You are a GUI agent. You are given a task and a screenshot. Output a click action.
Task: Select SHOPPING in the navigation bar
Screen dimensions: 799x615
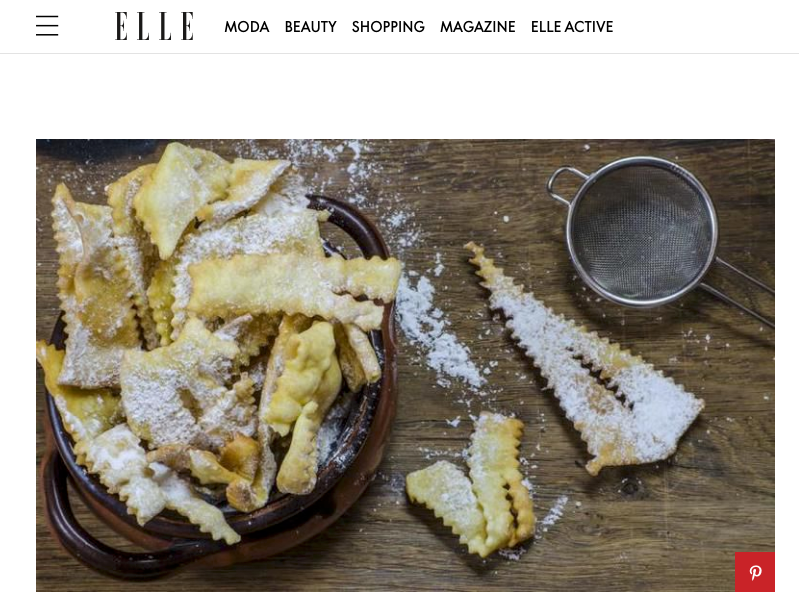click(388, 26)
